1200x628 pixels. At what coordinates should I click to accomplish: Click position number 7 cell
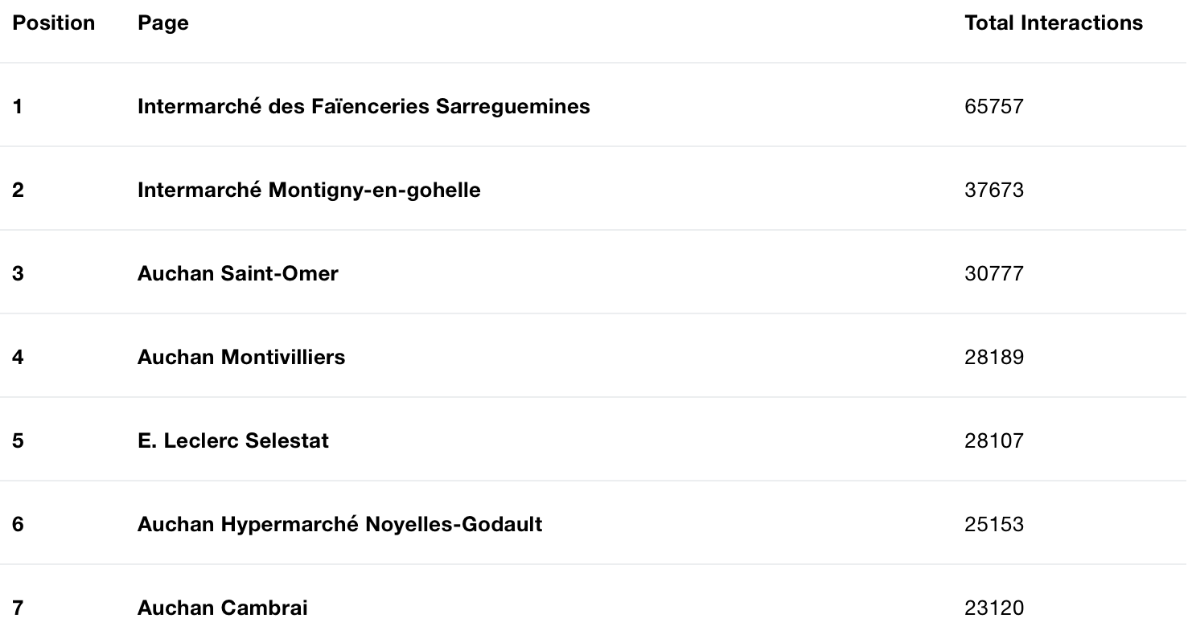[x=17, y=607]
